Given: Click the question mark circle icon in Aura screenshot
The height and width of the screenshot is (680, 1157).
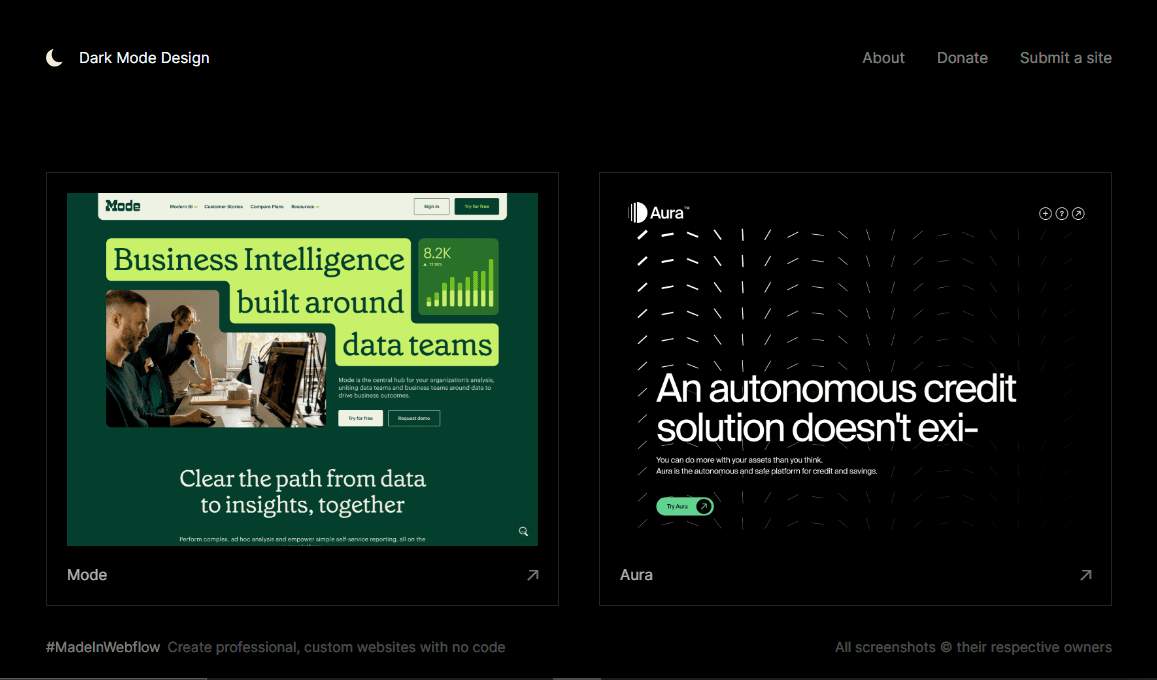Looking at the screenshot, I should (x=1062, y=214).
